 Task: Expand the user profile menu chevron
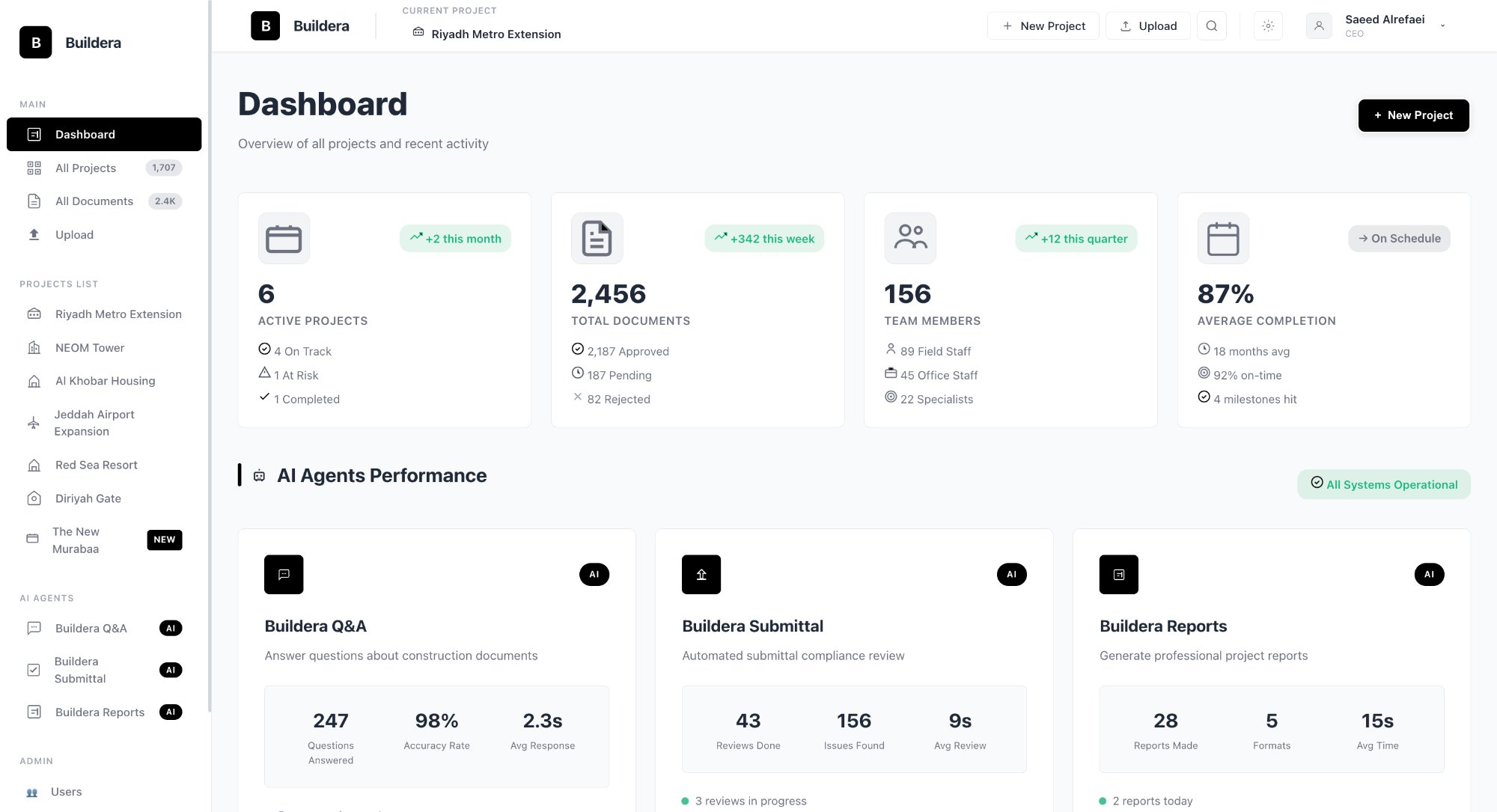tap(1442, 25)
